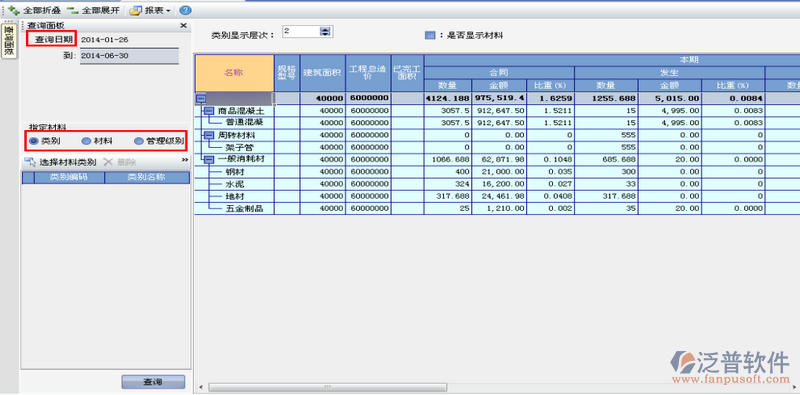Screen dimensions: 800x395
Task: Click the 查询 search button
Action: pos(153,382)
